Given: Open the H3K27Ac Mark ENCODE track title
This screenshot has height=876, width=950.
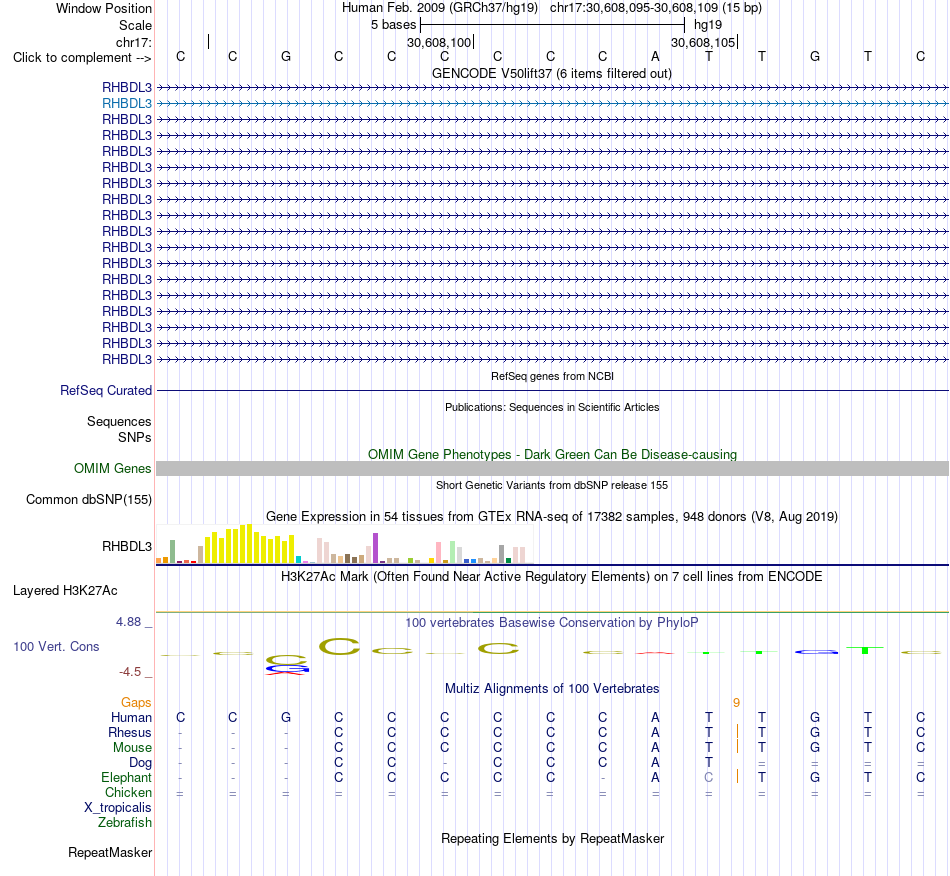Looking at the screenshot, I should coord(552,576).
